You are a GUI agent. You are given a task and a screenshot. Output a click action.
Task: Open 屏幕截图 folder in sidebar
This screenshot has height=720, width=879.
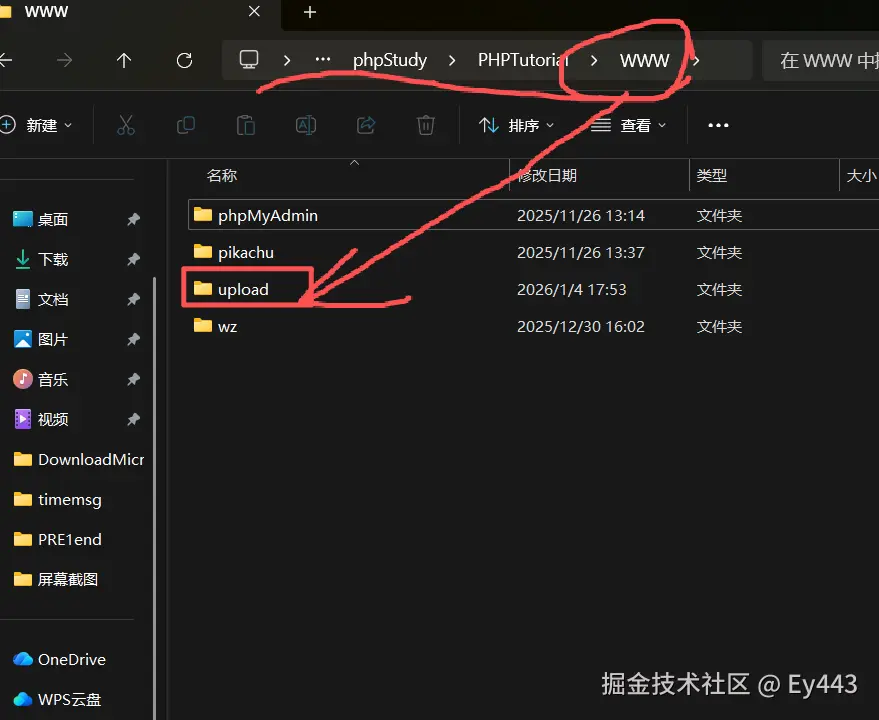point(55,579)
